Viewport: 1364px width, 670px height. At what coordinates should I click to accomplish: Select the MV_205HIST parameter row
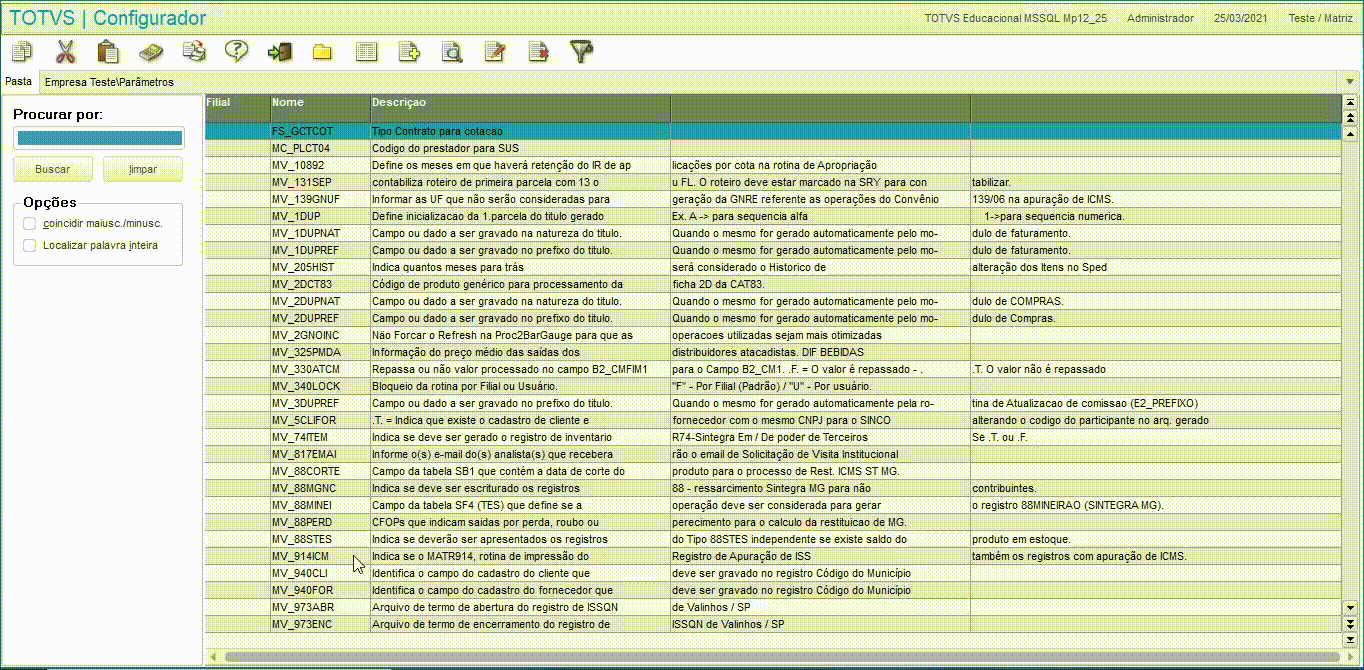(x=772, y=267)
